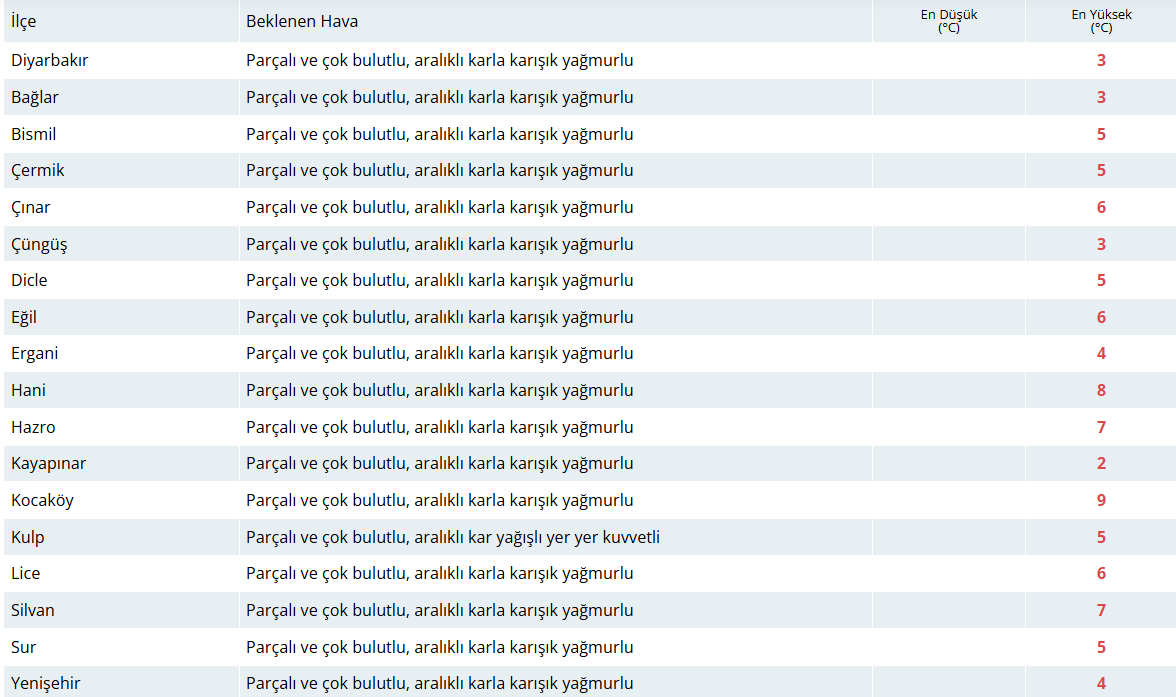This screenshot has height=697, width=1176.
Task: Open the Çermik forecast entry
Action: (x=38, y=170)
